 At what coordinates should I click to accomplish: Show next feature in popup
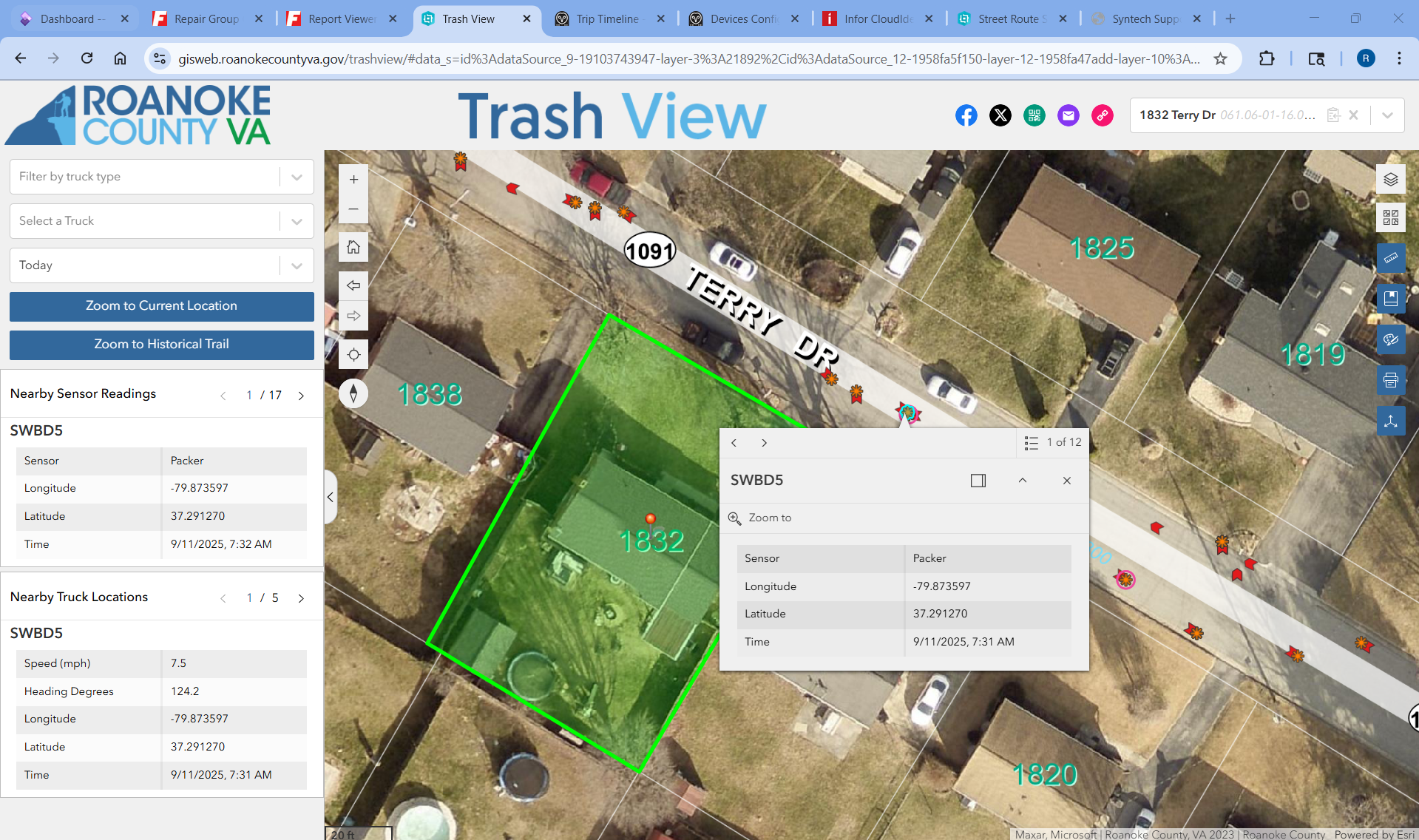[x=764, y=443]
